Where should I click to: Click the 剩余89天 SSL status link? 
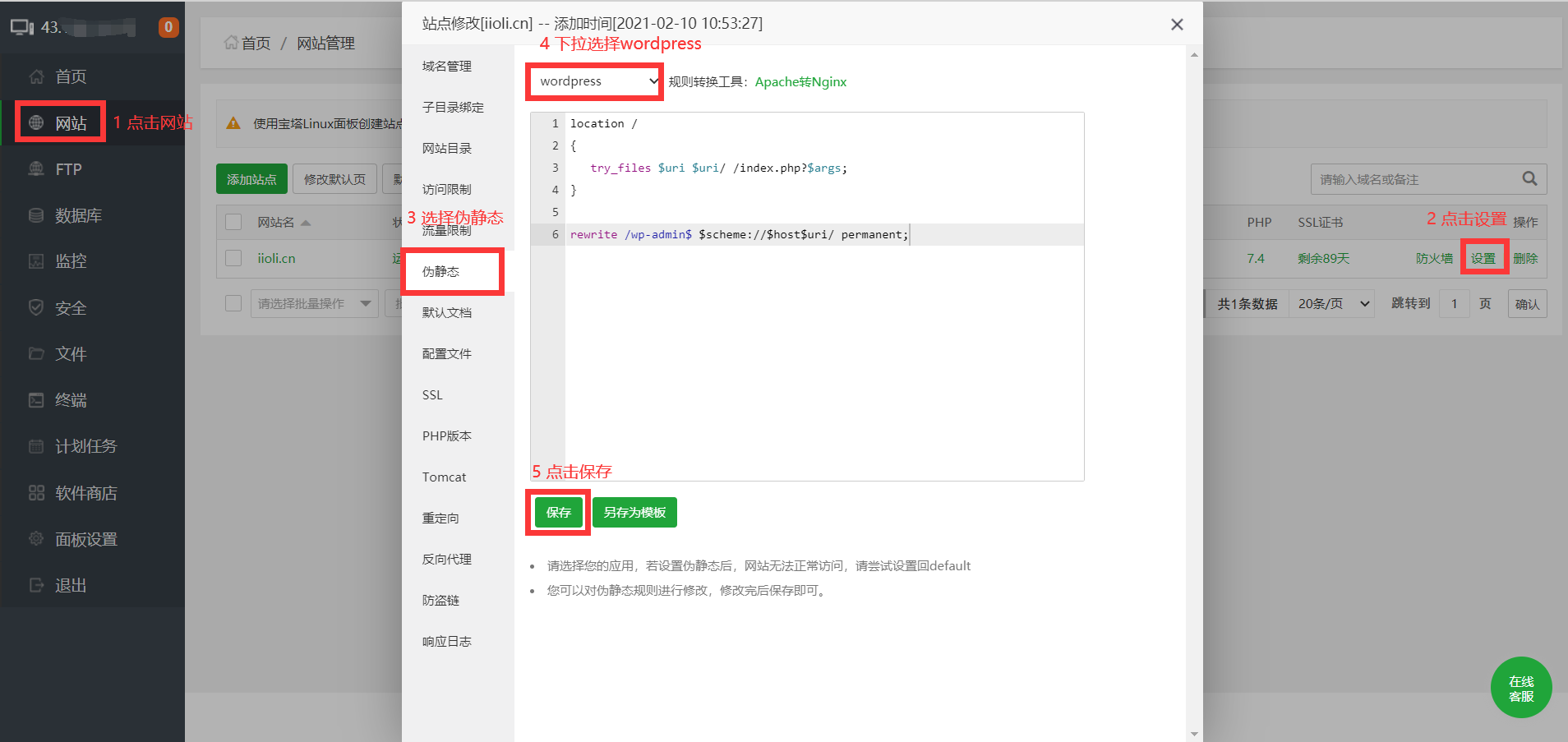(x=1324, y=258)
